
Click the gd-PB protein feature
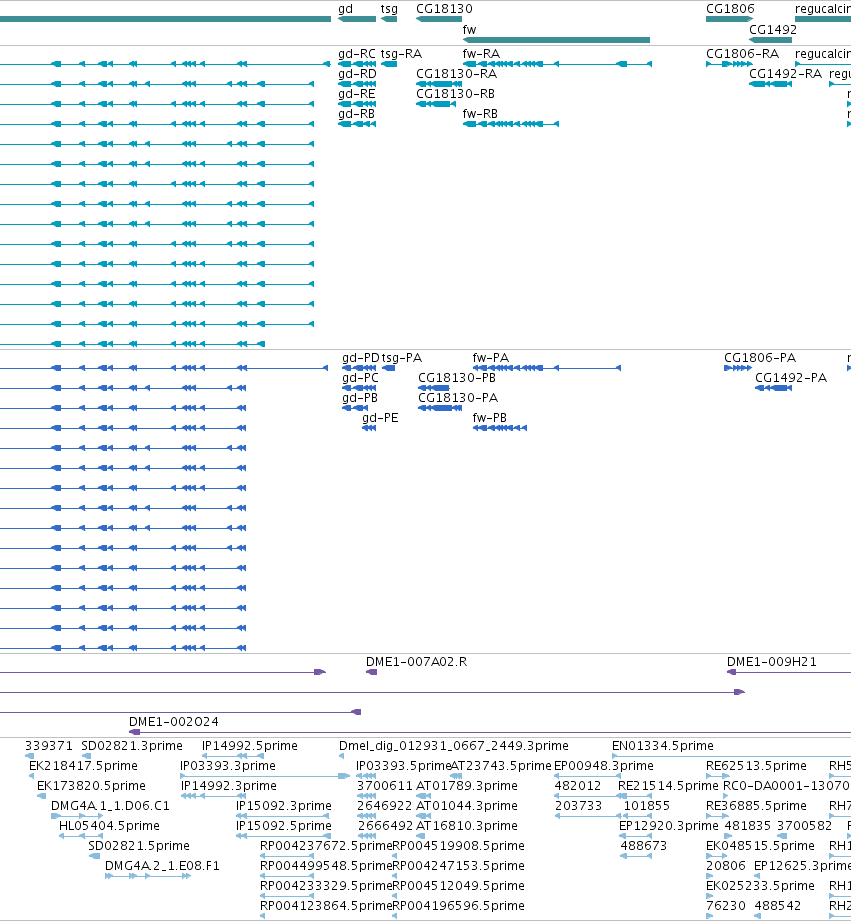point(355,408)
